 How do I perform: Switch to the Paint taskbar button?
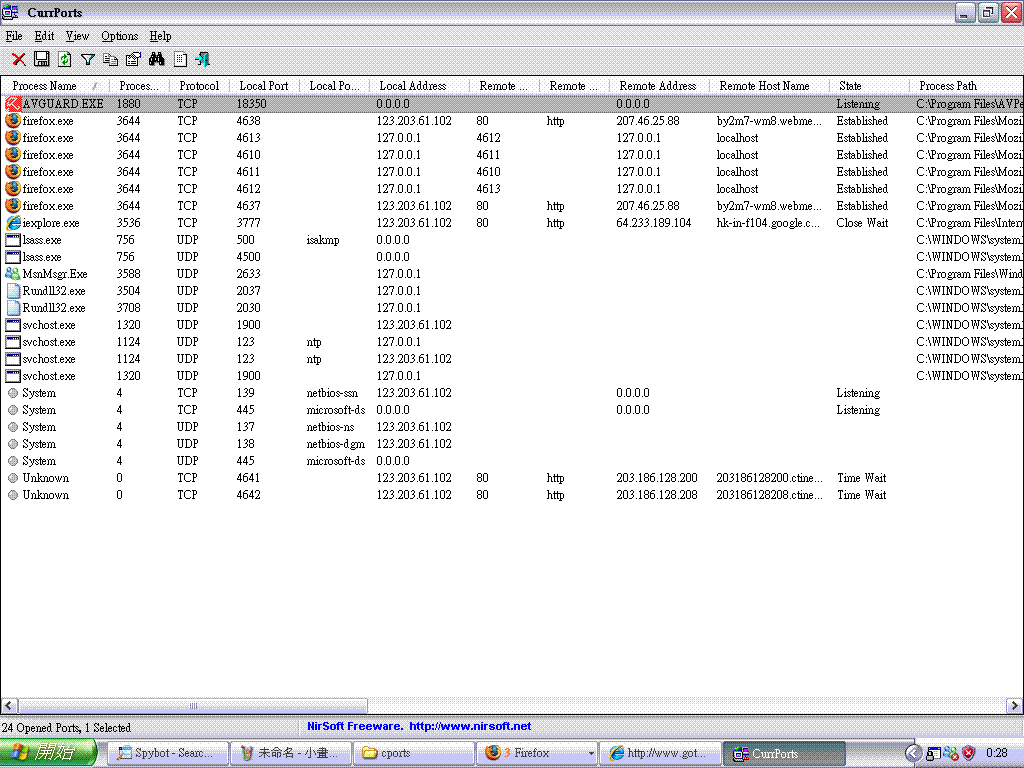click(x=291, y=754)
